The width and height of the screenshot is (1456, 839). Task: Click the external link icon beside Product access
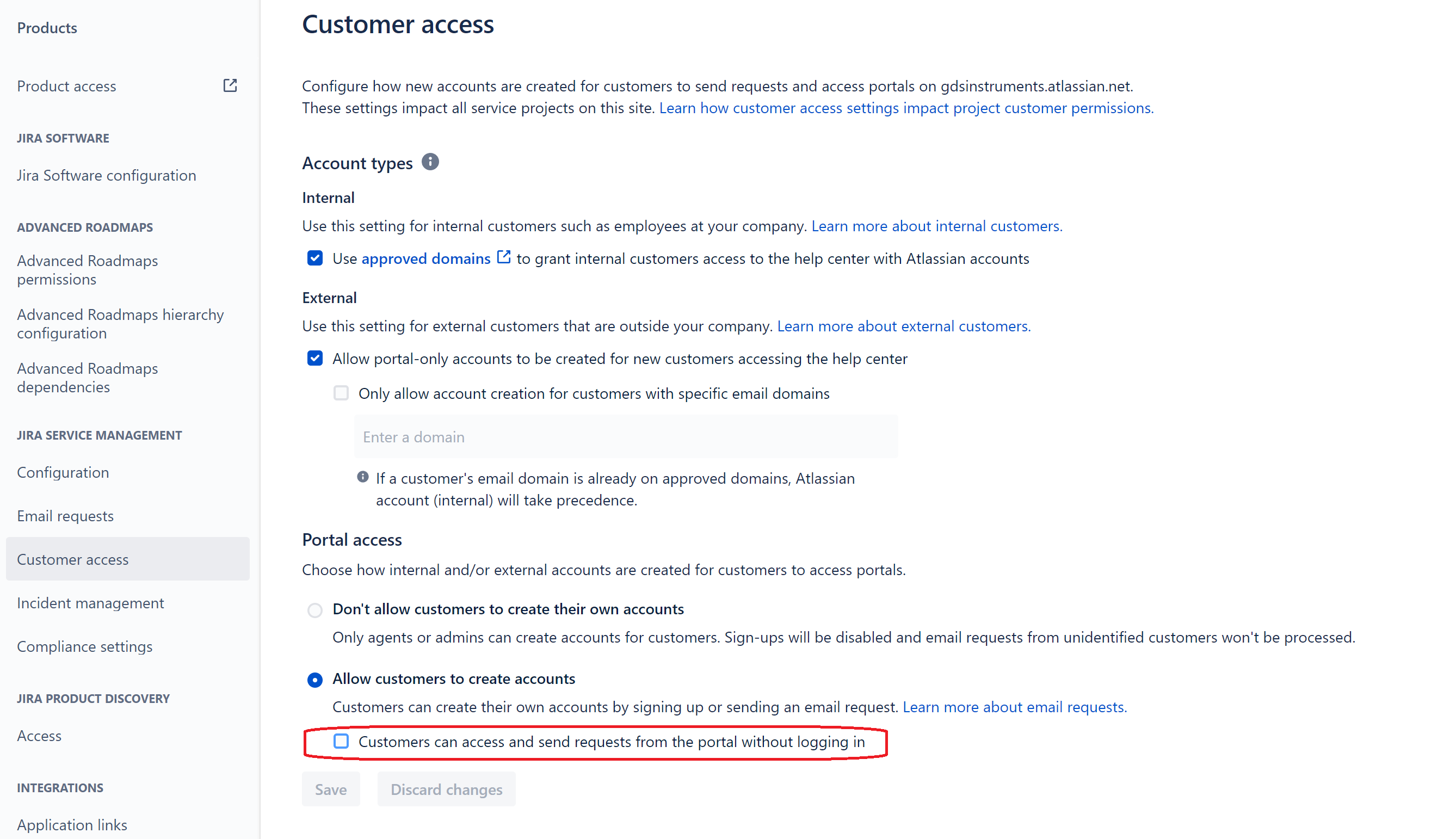tap(230, 85)
